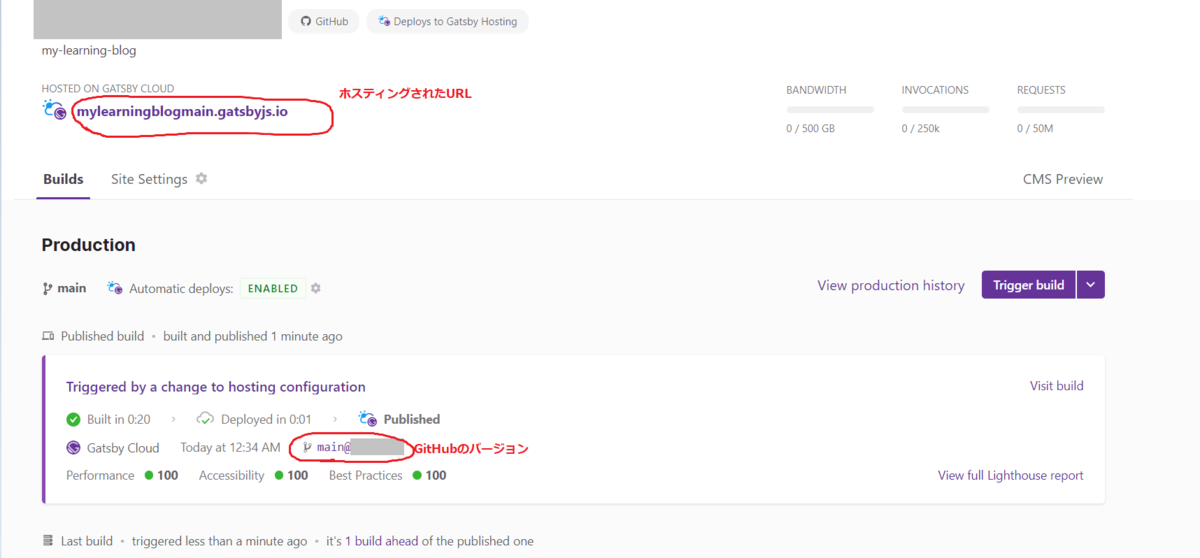1200x558 pixels.
Task: Click the green Built in 0:20 check icon
Action: 73,419
